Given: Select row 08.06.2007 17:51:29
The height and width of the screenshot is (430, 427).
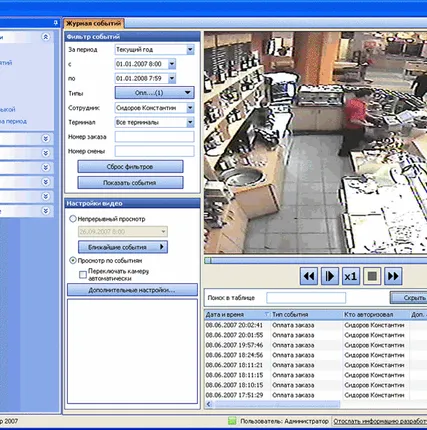Looking at the screenshot, I should [x=315, y=395].
